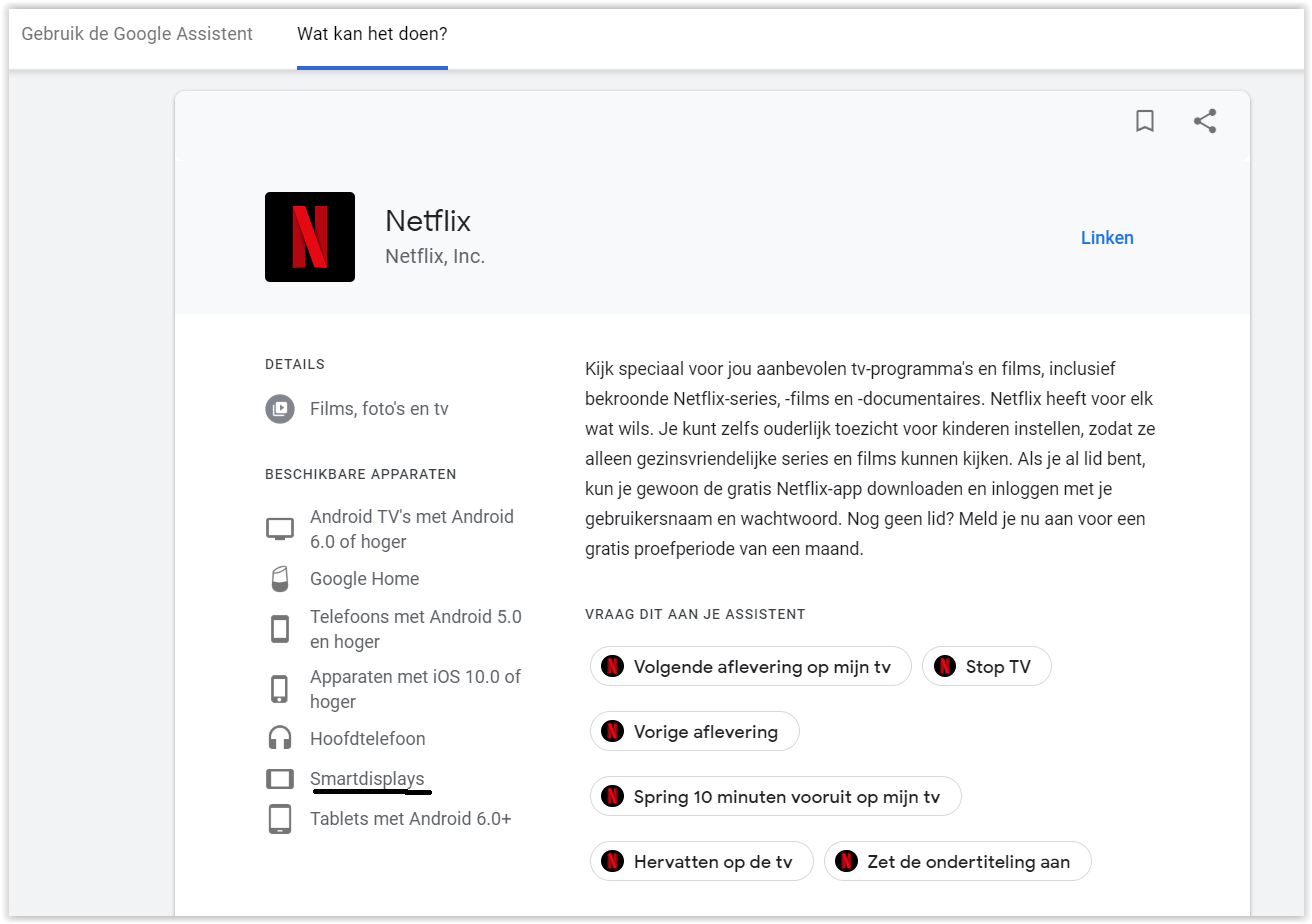Image resolution: width=1312 pixels, height=924 pixels.
Task: Click the Smartdisplays device icon
Action: coord(280,779)
